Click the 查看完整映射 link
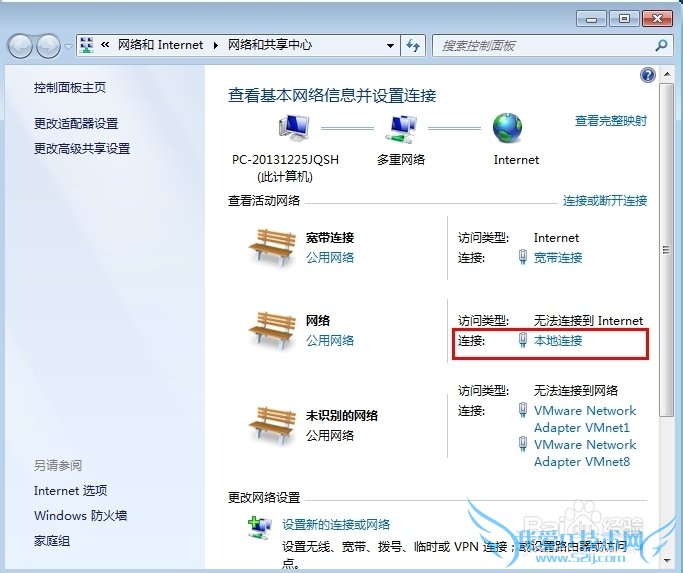The width and height of the screenshot is (683, 573). (611, 121)
